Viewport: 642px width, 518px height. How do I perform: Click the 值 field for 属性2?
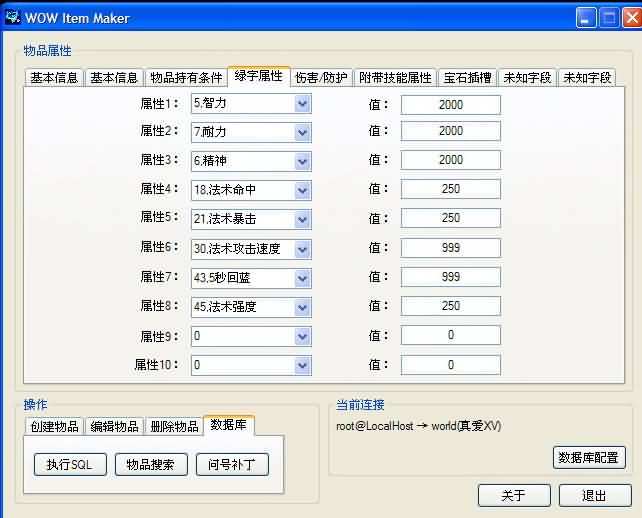450,131
